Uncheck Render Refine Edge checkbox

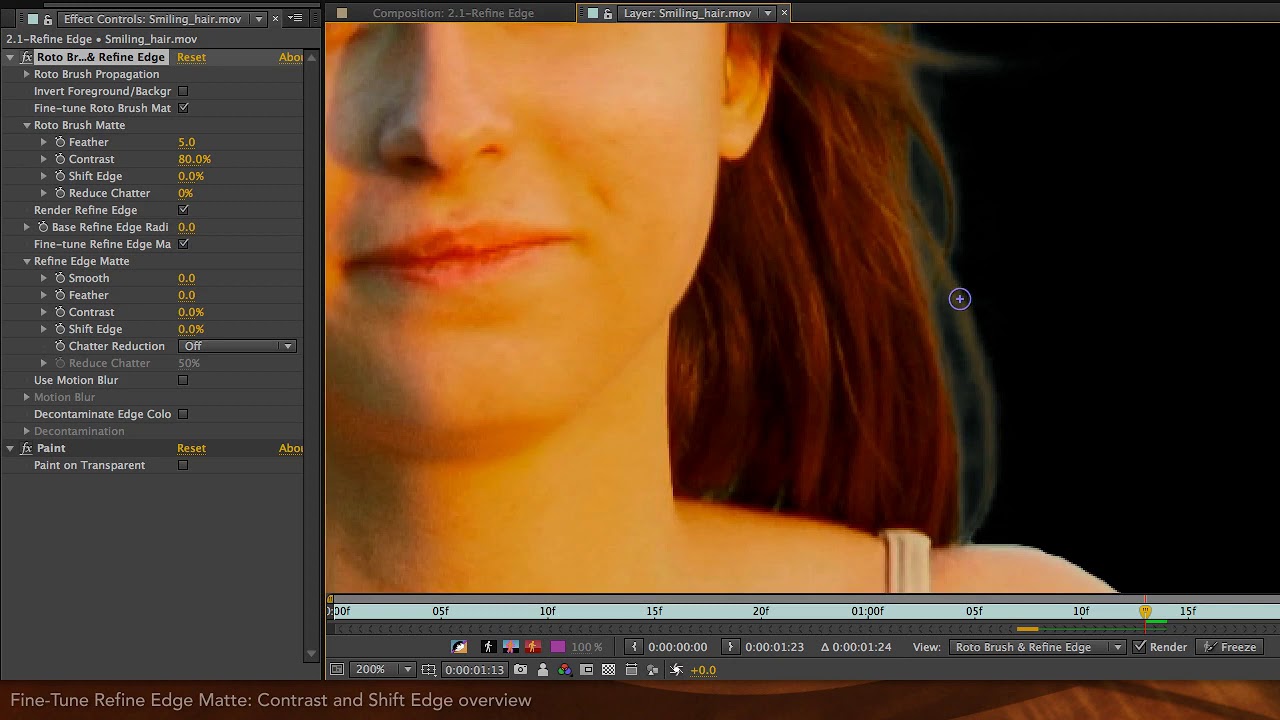tap(183, 210)
